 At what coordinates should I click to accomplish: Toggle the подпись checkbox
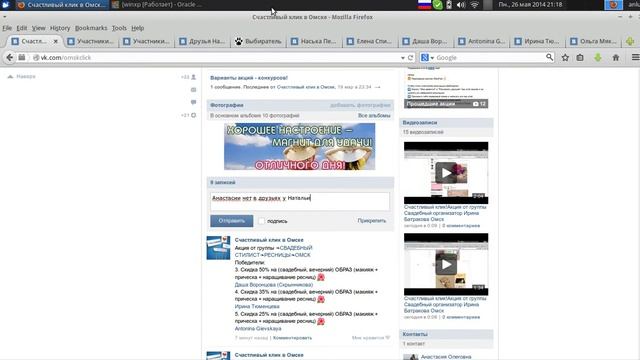pyautogui.click(x=262, y=221)
